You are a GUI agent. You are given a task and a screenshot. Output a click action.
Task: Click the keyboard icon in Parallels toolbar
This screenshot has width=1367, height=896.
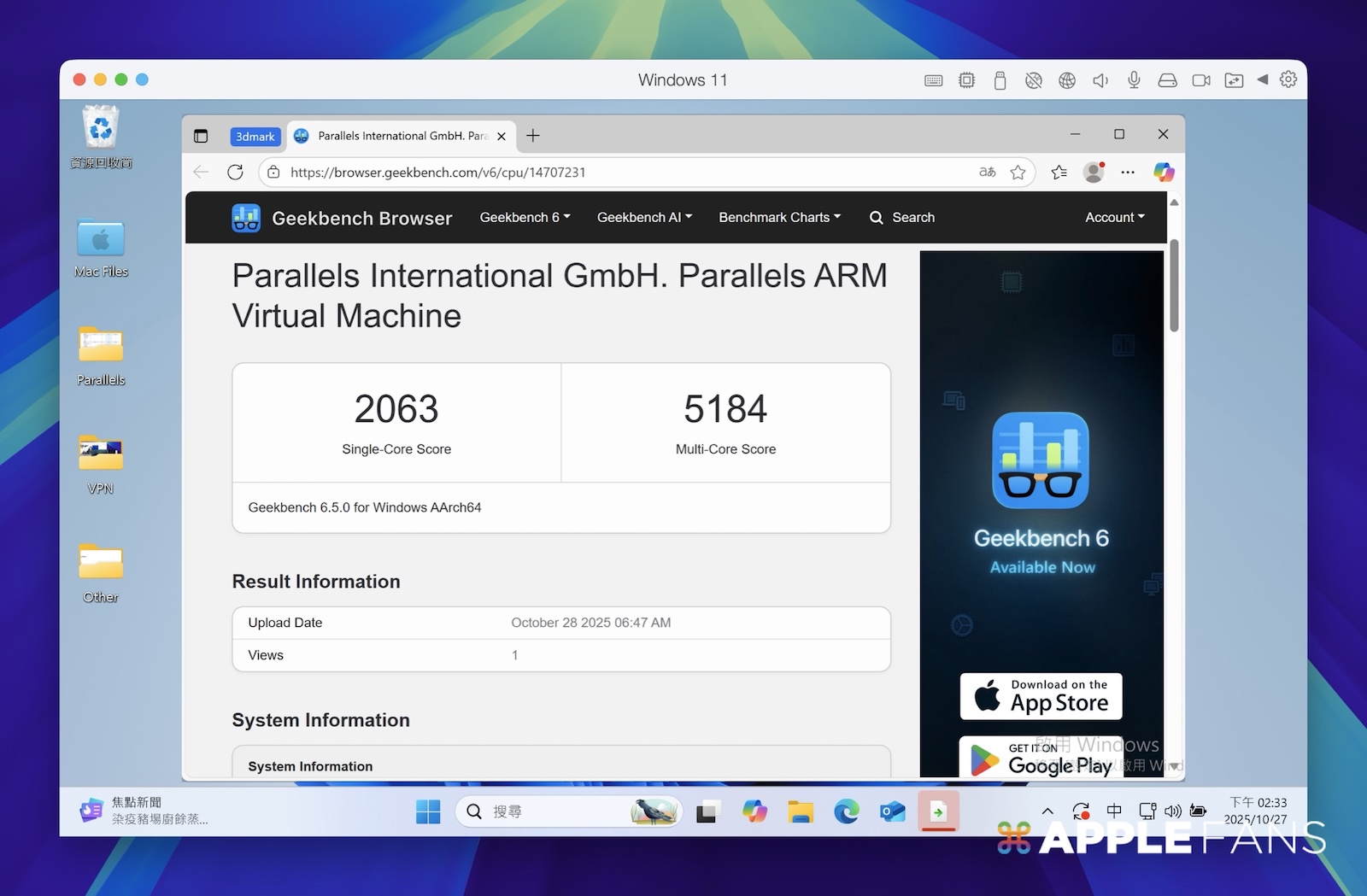pos(933,80)
